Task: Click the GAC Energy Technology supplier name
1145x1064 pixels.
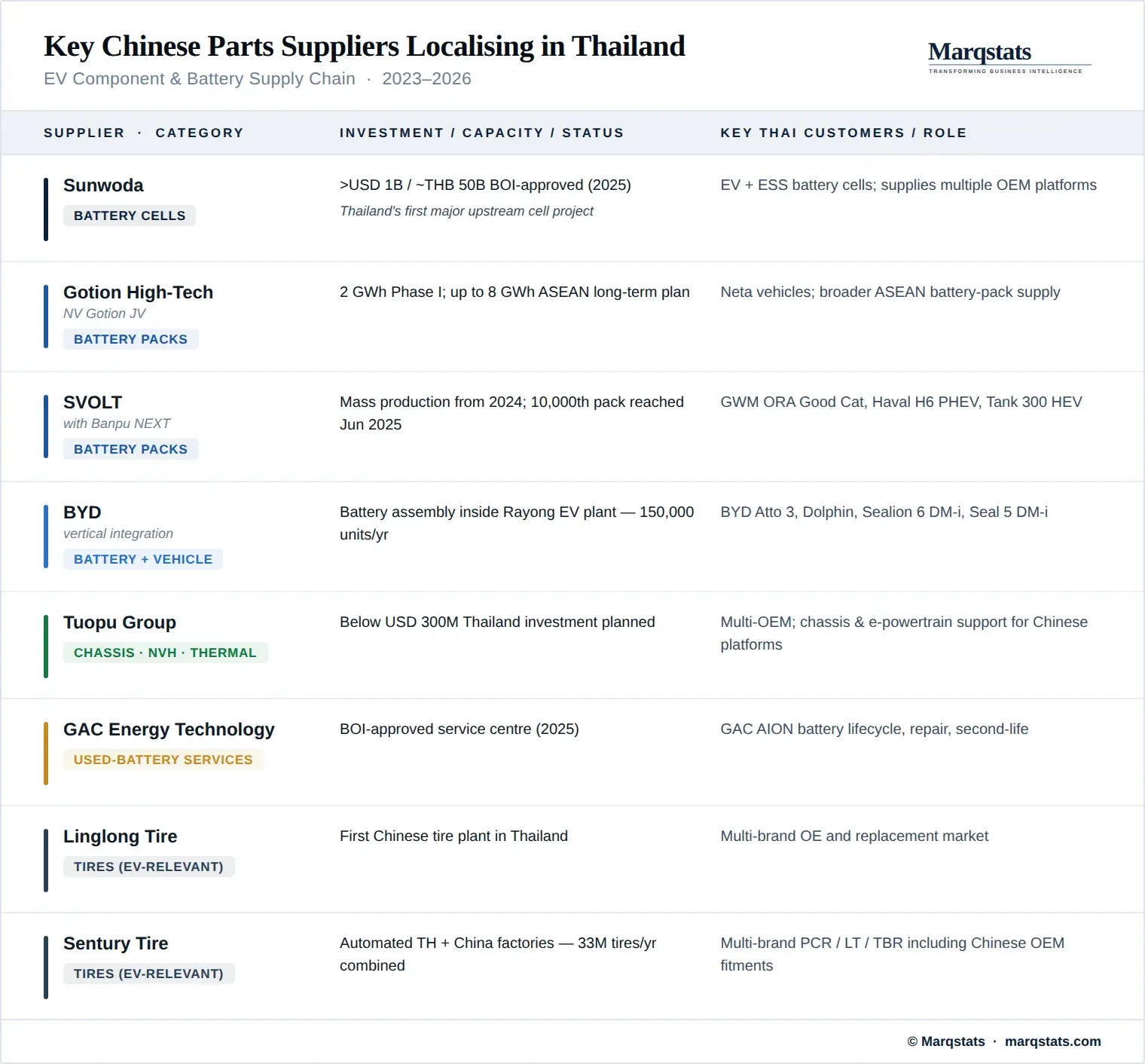Action: point(169,729)
